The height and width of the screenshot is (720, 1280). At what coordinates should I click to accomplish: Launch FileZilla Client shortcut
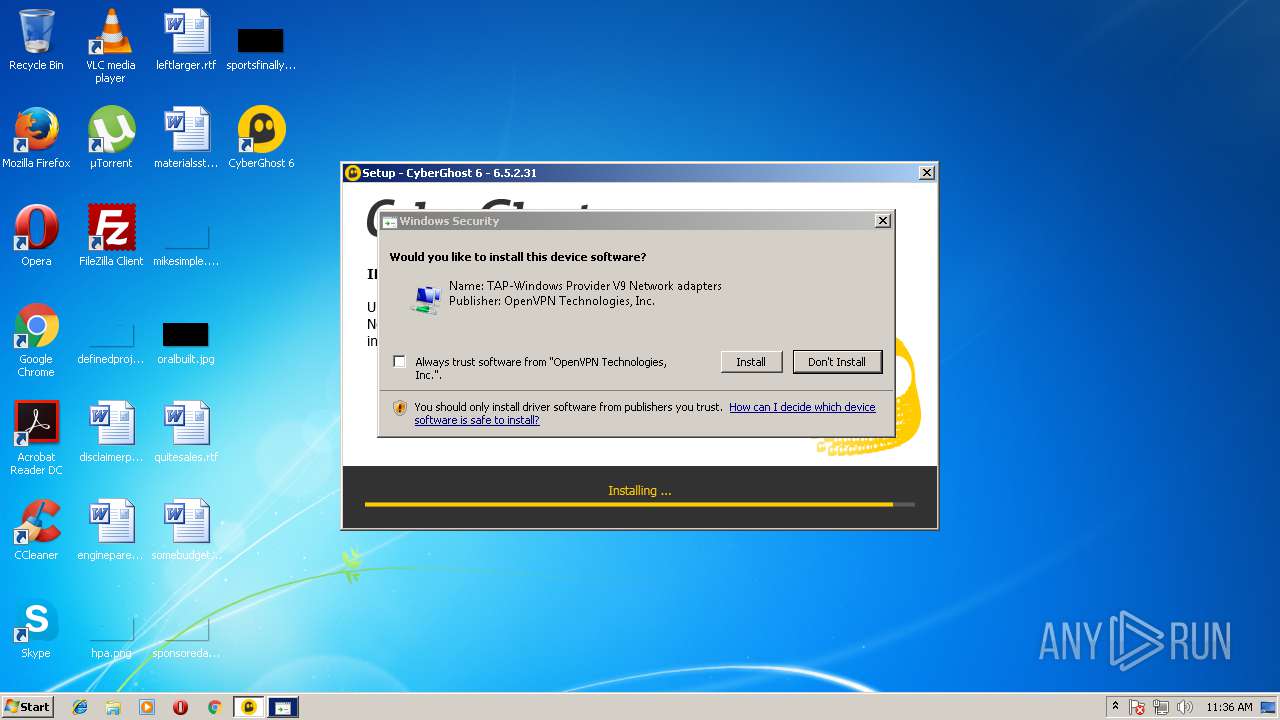pos(111,236)
